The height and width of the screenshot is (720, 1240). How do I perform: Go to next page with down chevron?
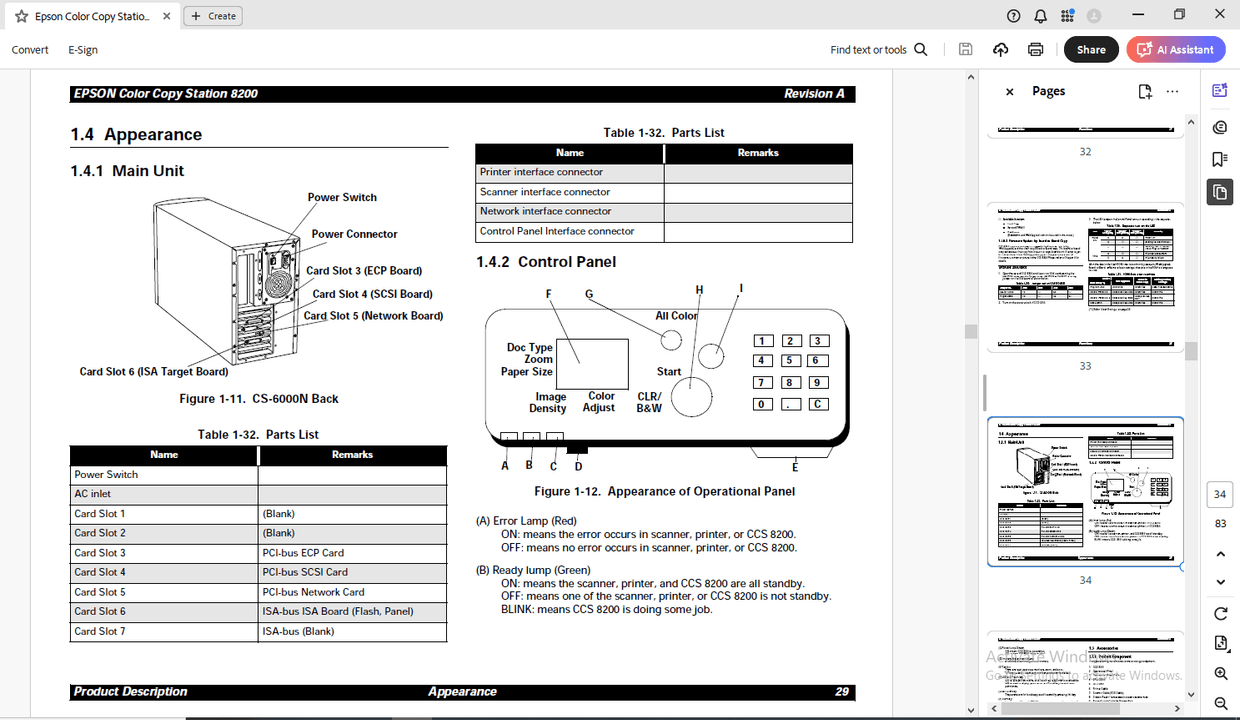tap(1219, 581)
